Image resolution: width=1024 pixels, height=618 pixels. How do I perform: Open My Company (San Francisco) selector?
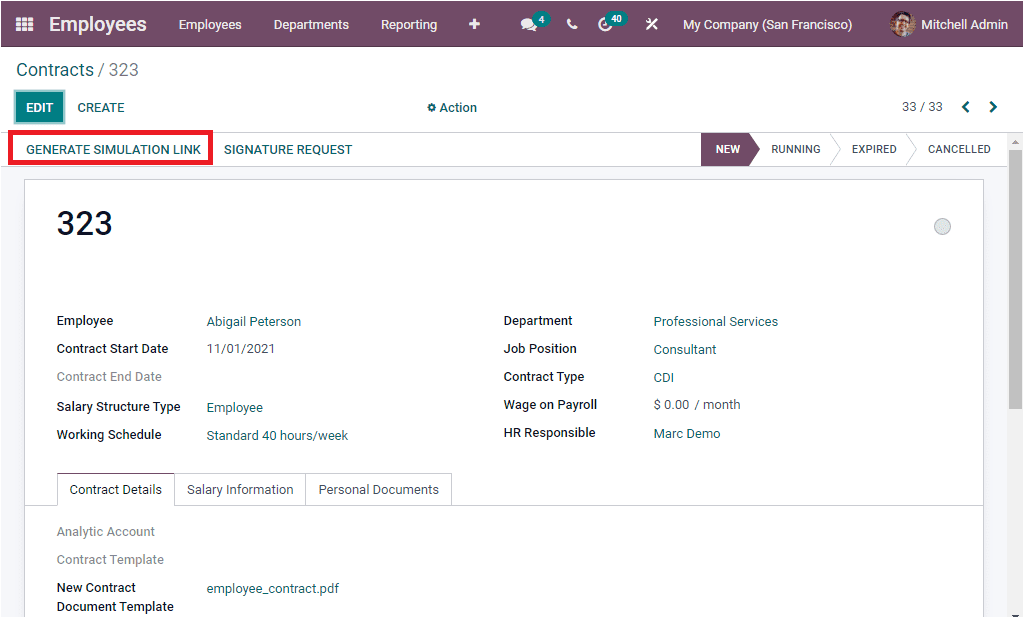(767, 24)
